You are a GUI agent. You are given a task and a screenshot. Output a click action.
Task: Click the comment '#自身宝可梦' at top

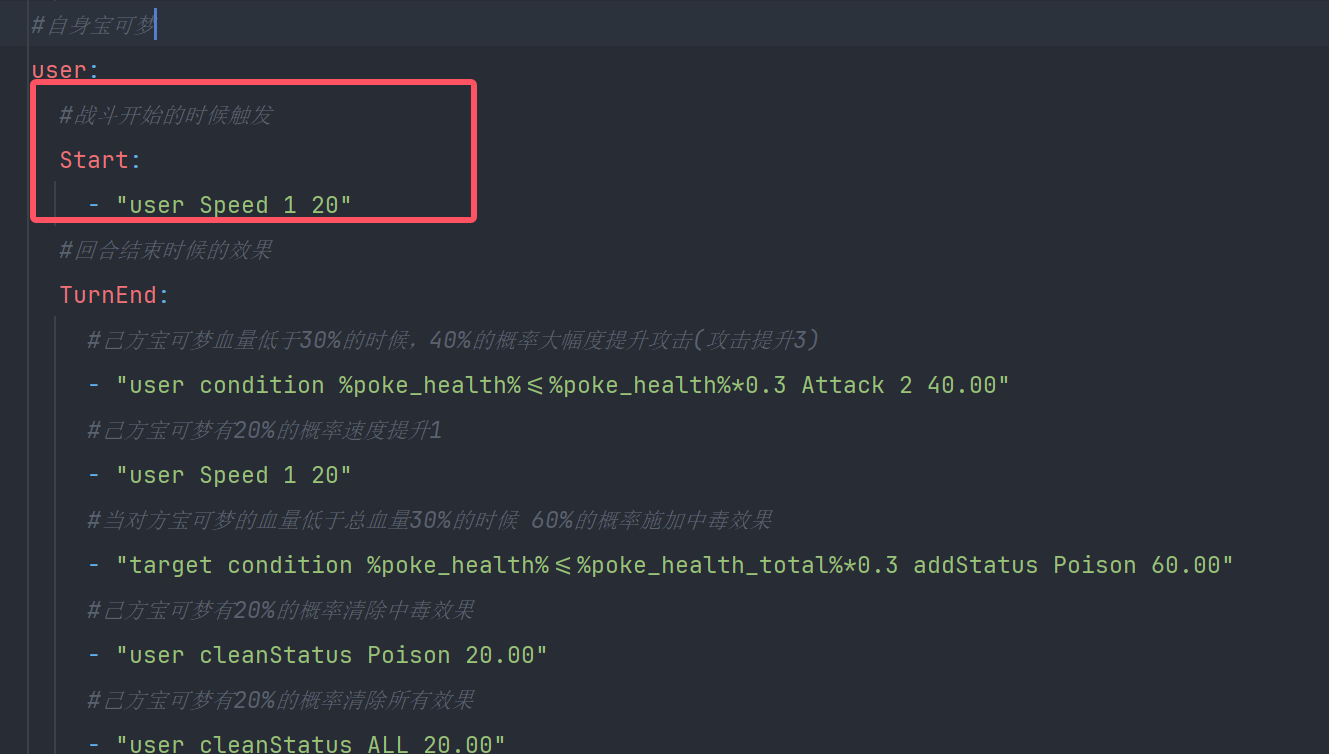(93, 25)
